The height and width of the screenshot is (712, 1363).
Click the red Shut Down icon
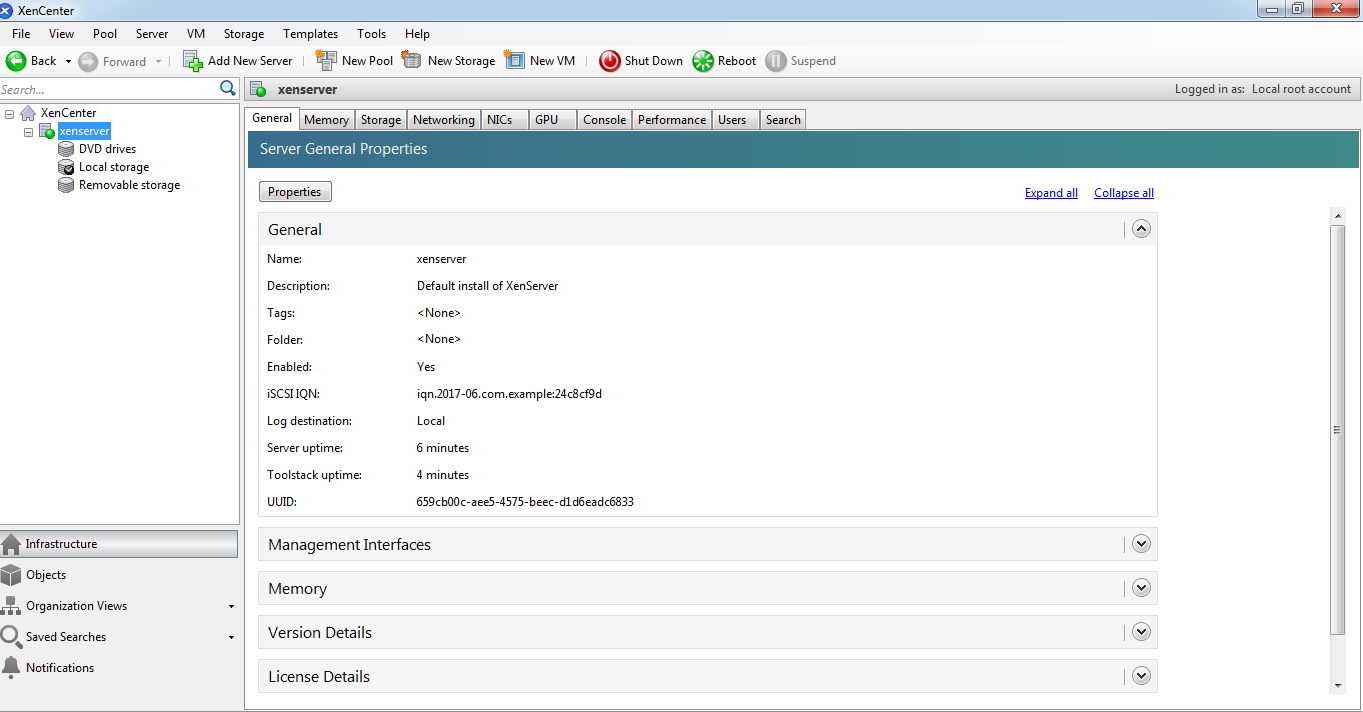click(x=610, y=61)
